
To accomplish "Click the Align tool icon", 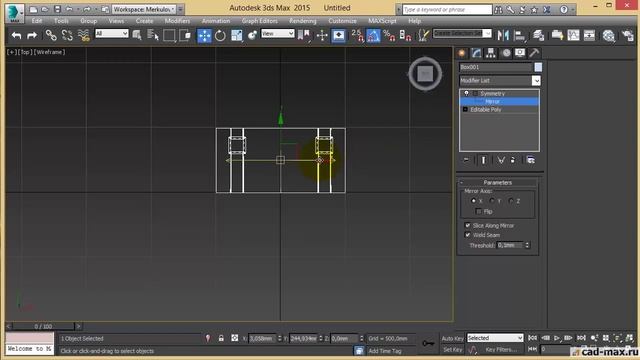I will click(x=520, y=36).
